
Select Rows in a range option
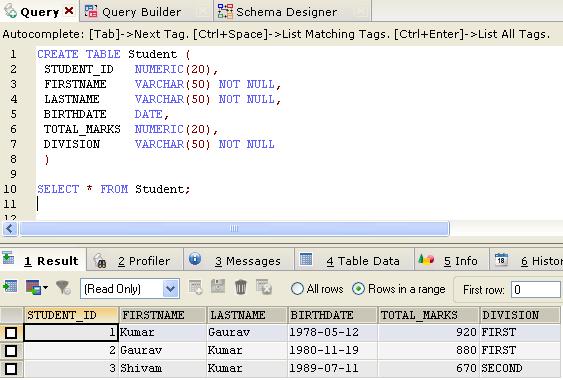coord(358,289)
